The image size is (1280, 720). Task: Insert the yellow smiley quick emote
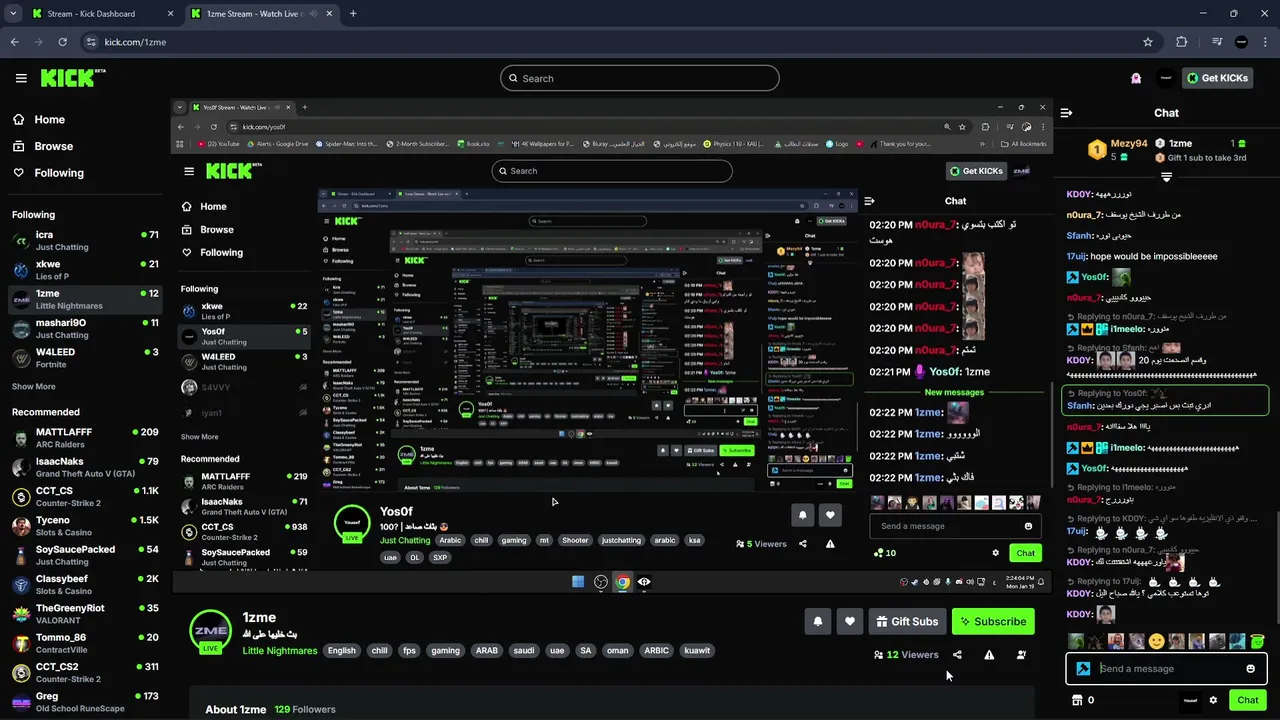tap(1156, 641)
